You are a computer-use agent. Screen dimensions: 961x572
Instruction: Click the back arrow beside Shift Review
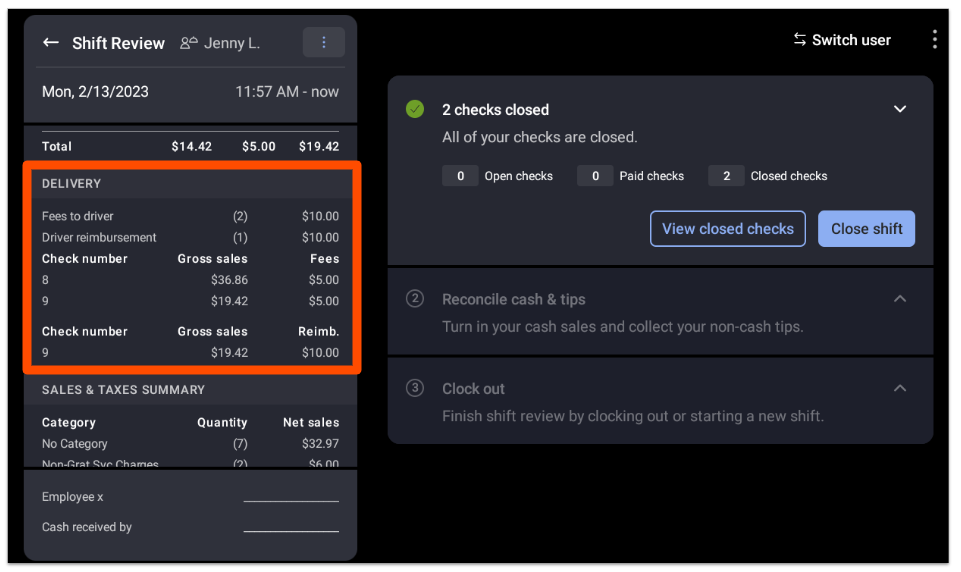pyautogui.click(x=51, y=43)
